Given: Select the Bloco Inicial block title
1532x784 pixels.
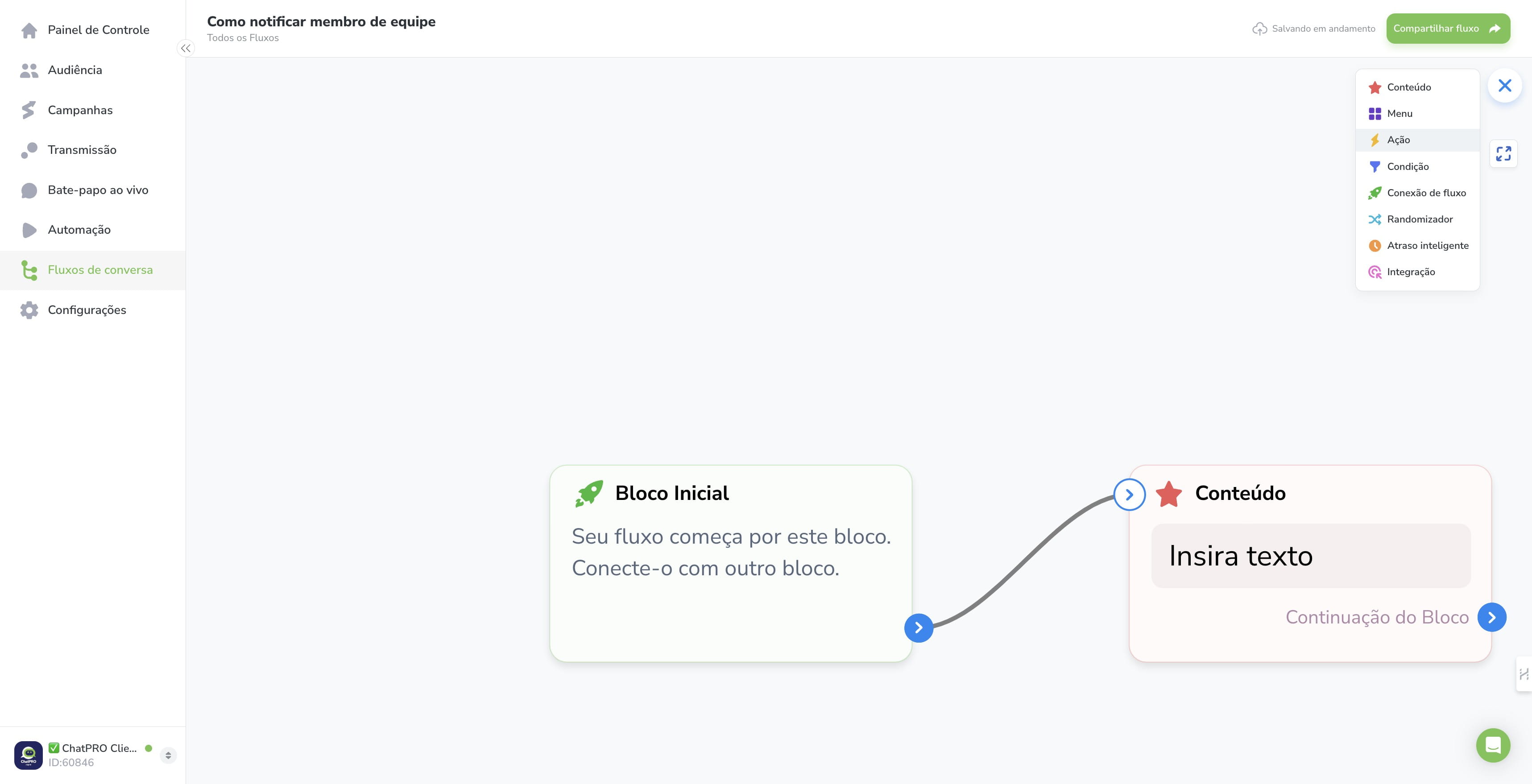Looking at the screenshot, I should tap(671, 493).
